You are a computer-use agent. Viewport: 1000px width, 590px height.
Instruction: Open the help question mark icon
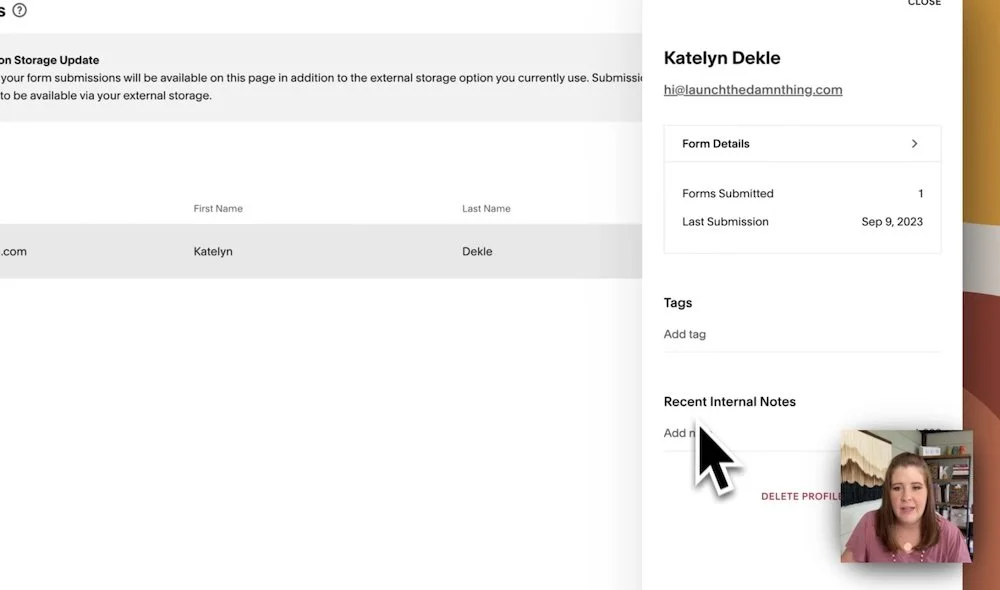20,10
